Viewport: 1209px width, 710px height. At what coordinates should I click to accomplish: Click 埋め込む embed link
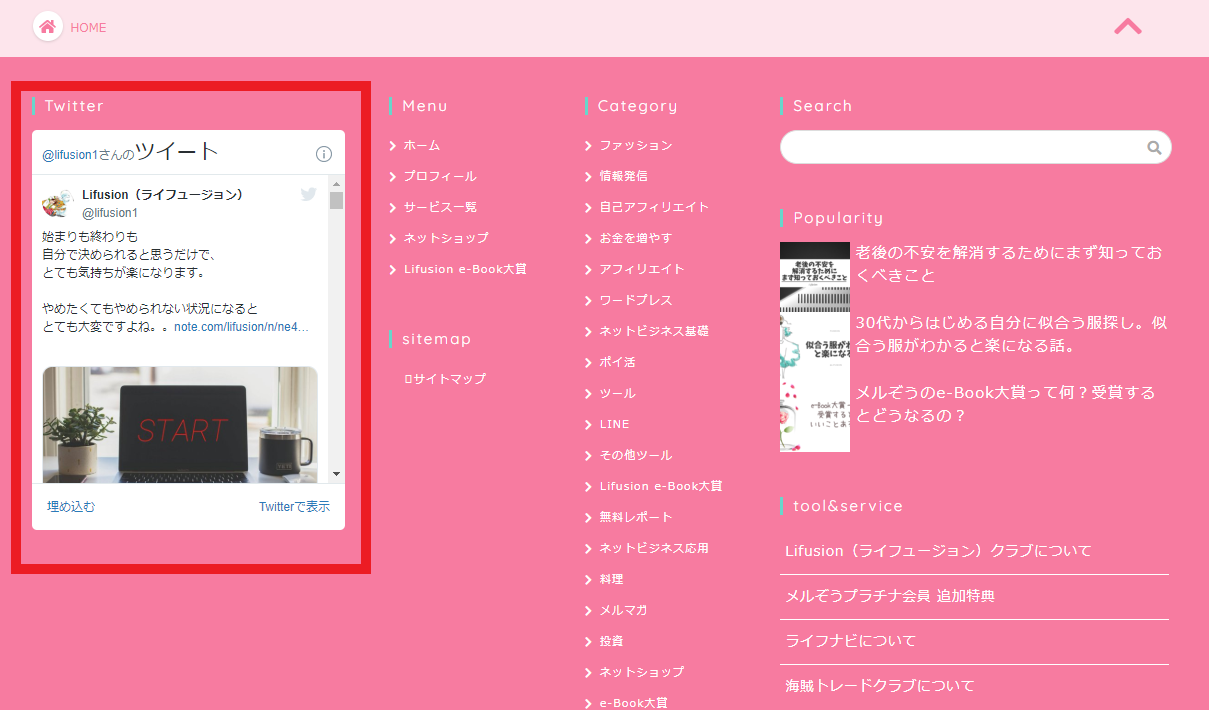tap(71, 507)
